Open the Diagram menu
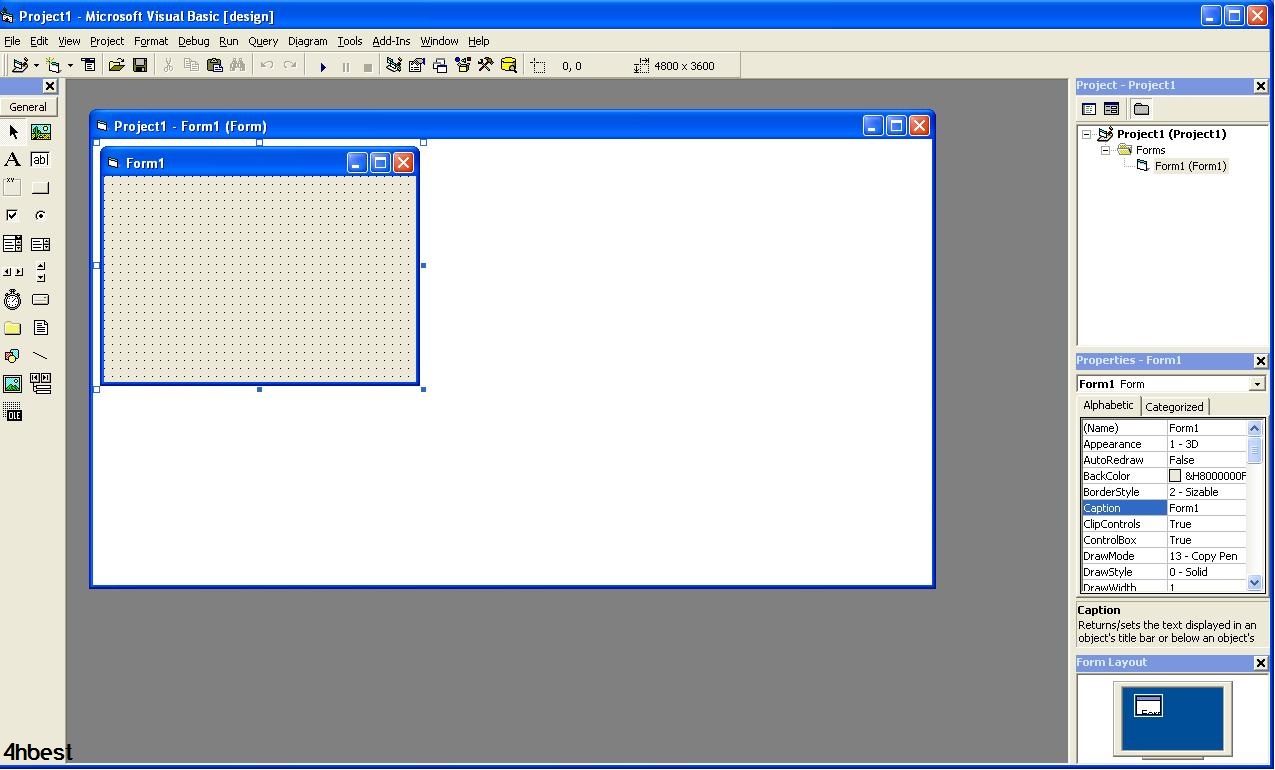The height and width of the screenshot is (770, 1275). [307, 41]
